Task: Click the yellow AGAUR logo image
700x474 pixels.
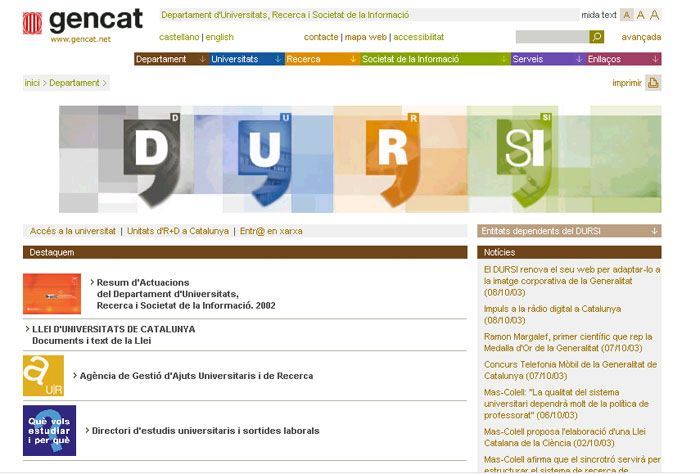Action: [43, 375]
